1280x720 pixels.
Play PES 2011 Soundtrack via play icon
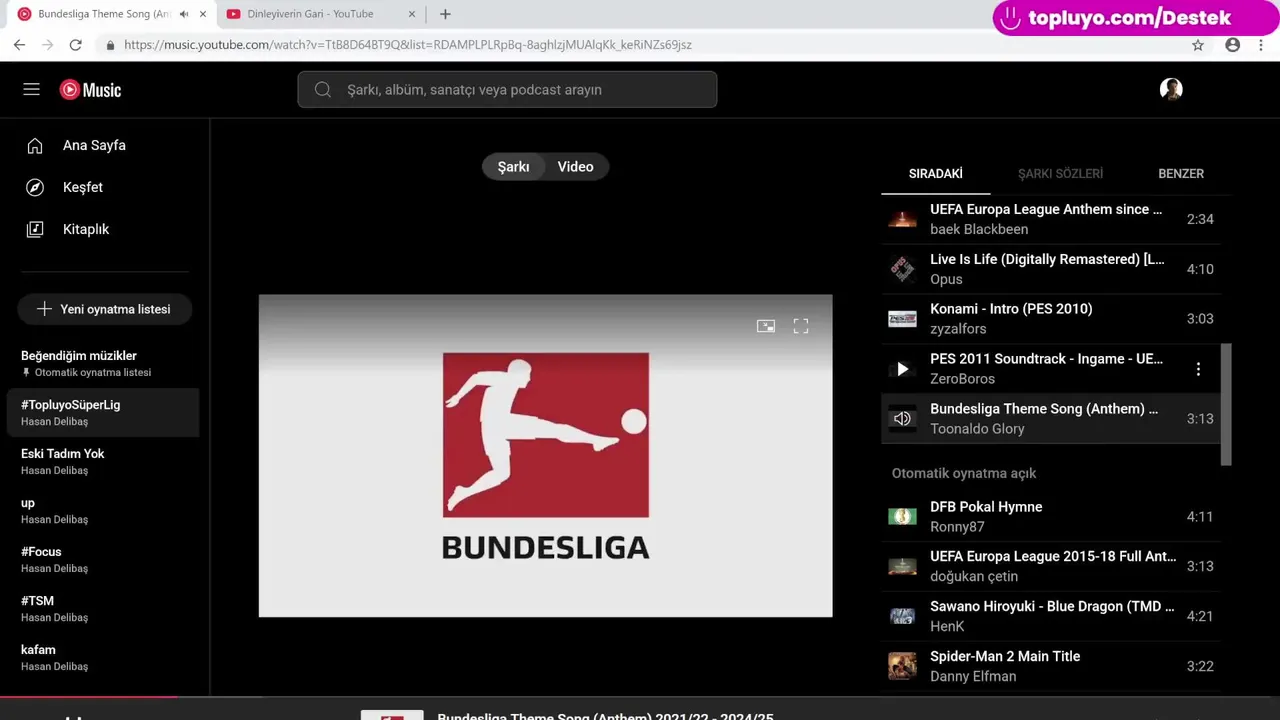point(902,369)
